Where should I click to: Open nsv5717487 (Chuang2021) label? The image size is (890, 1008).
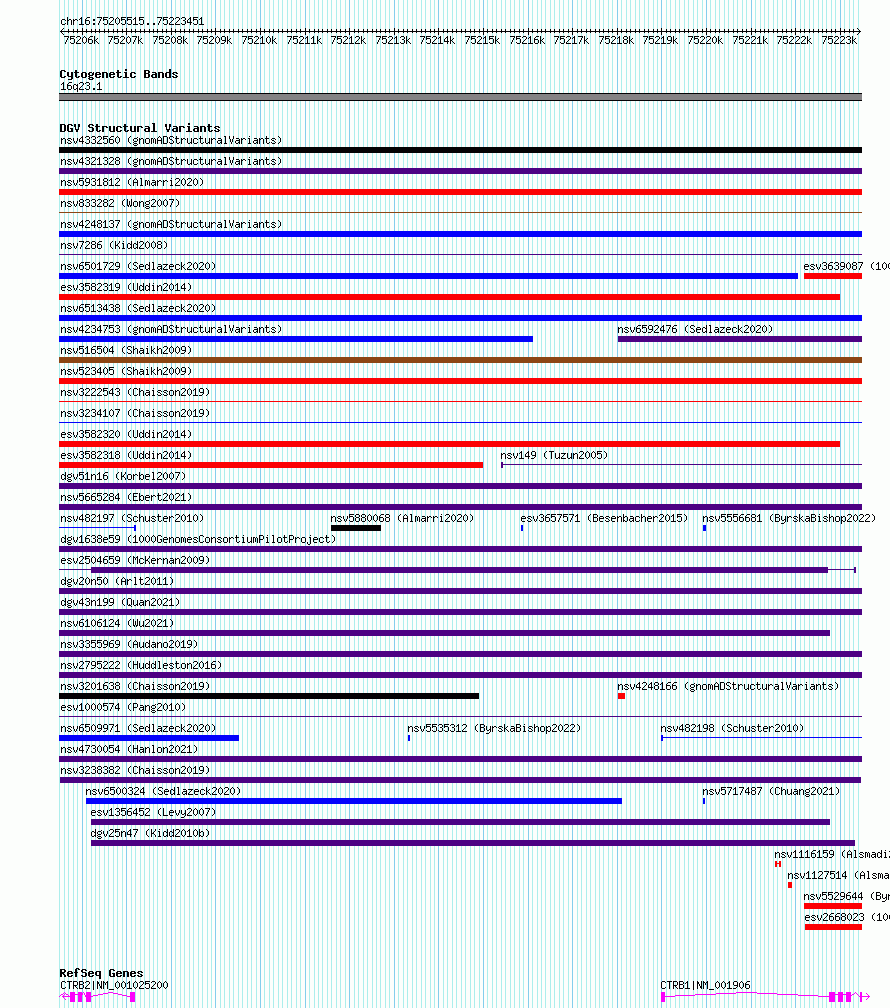point(771,791)
